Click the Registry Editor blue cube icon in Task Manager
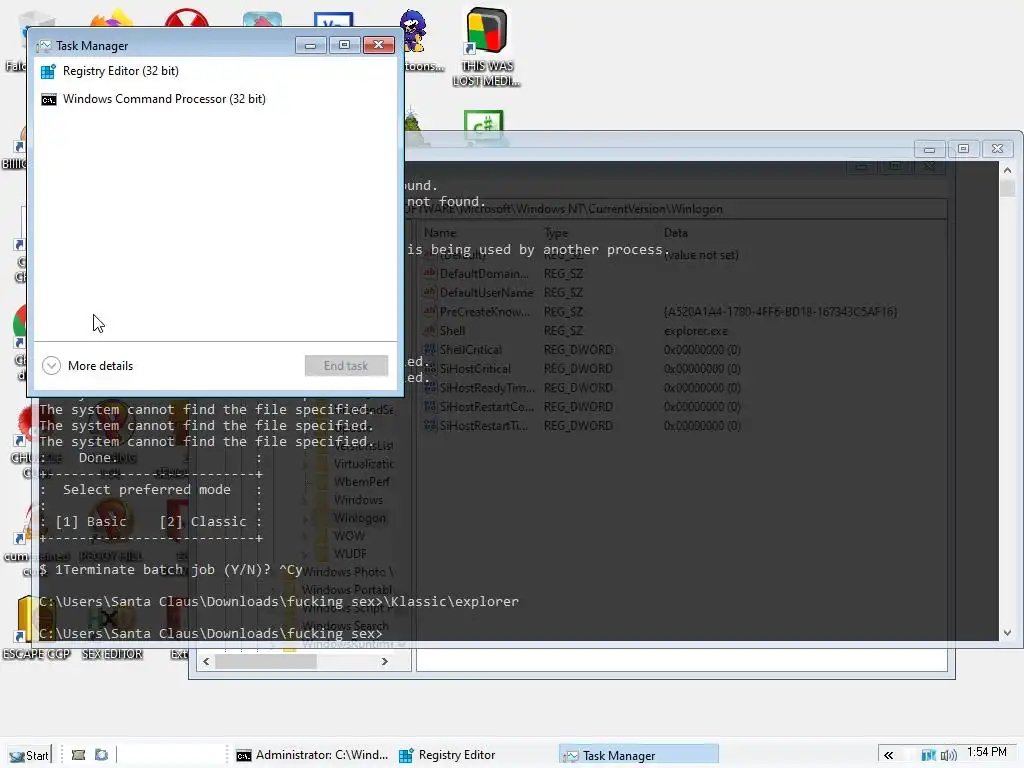 (48, 71)
